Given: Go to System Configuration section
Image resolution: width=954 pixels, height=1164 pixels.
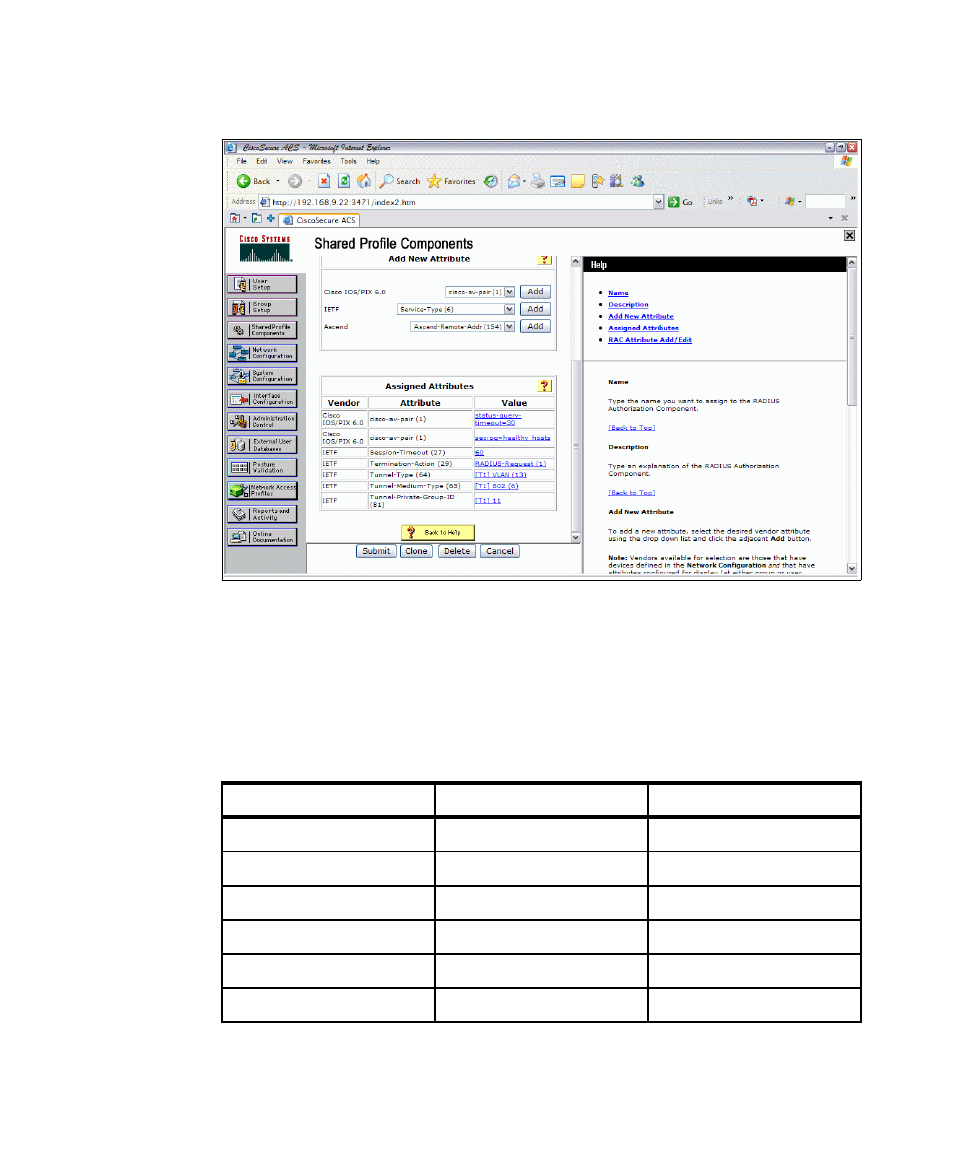Looking at the screenshot, I should click(262, 376).
